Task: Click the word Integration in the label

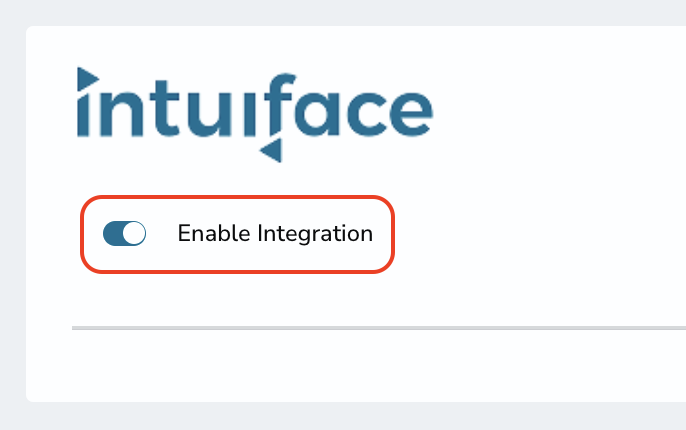Action: tap(315, 234)
